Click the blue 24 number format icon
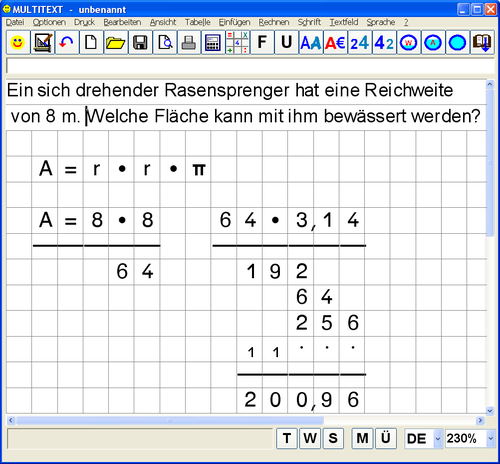The width and height of the screenshot is (500, 464). click(360, 42)
